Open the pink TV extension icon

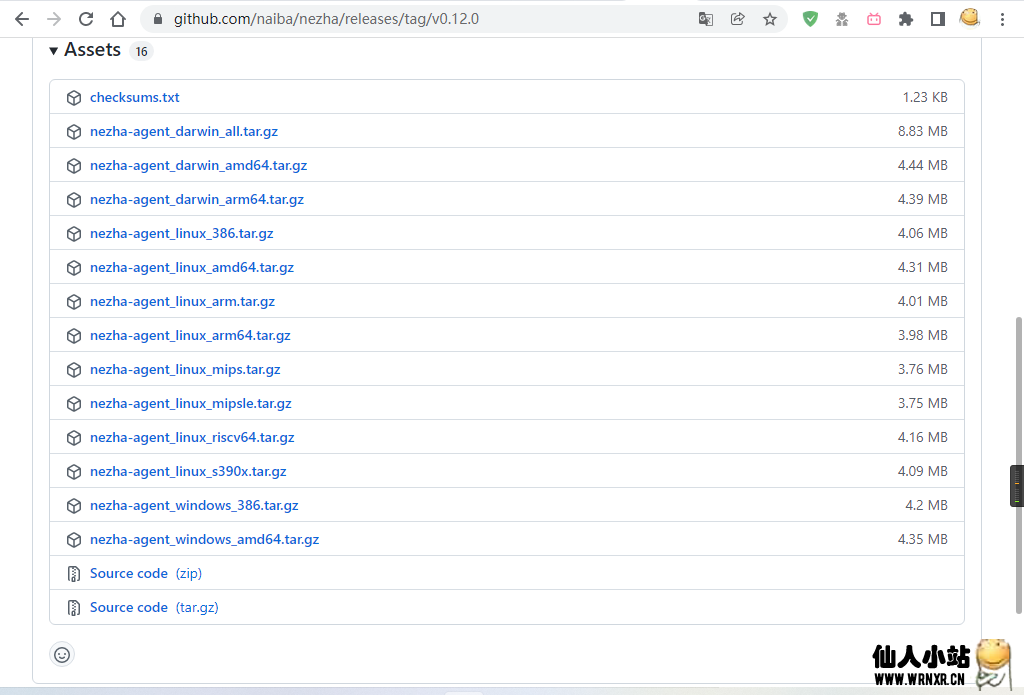[x=874, y=19]
